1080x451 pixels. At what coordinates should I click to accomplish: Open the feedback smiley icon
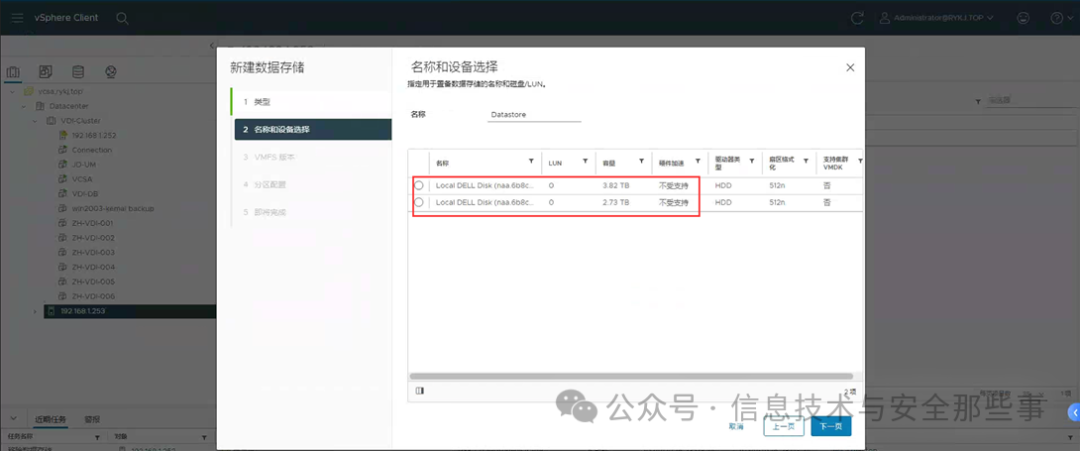tap(1024, 18)
